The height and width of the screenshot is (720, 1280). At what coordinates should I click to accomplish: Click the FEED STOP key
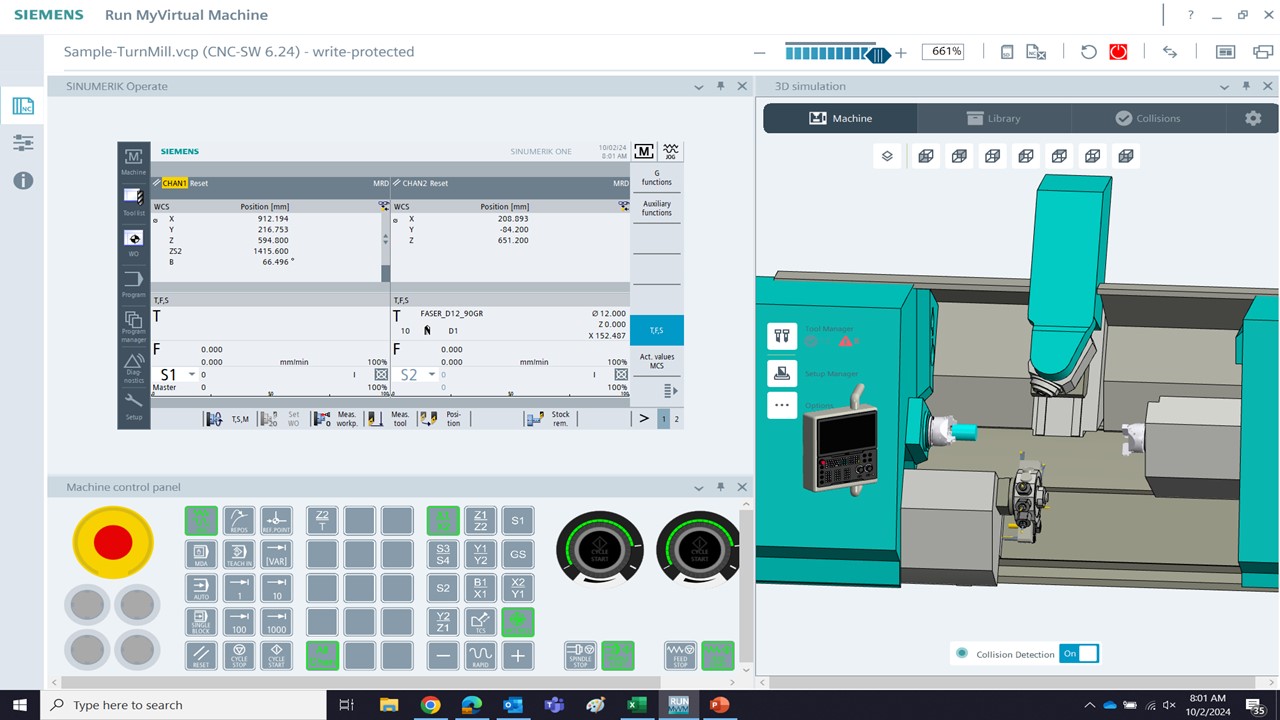coord(680,655)
